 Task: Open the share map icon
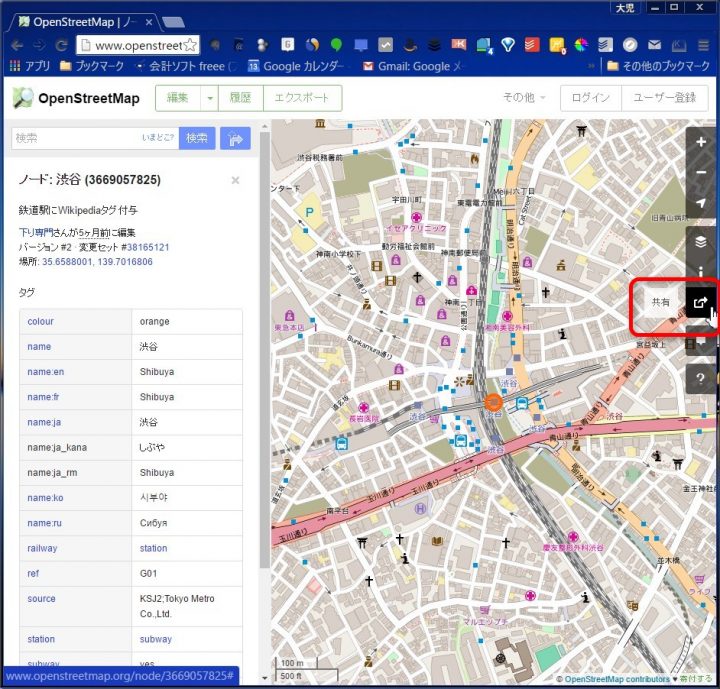(x=700, y=302)
